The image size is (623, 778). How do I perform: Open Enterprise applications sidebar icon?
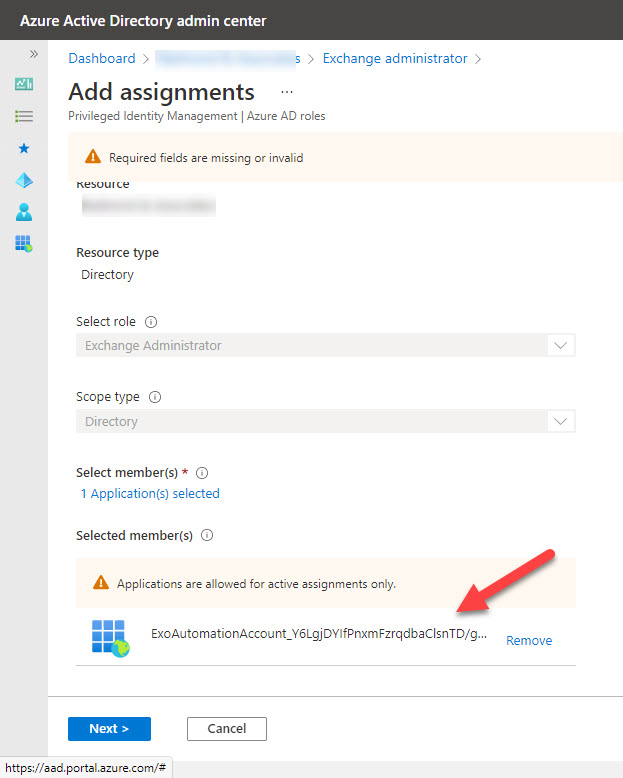[24, 244]
